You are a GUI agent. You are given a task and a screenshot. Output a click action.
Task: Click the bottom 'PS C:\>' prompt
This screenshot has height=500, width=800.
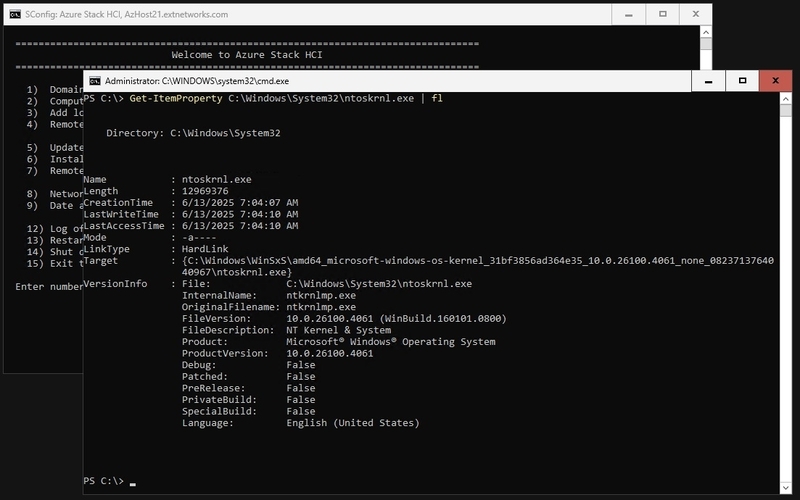(x=104, y=481)
